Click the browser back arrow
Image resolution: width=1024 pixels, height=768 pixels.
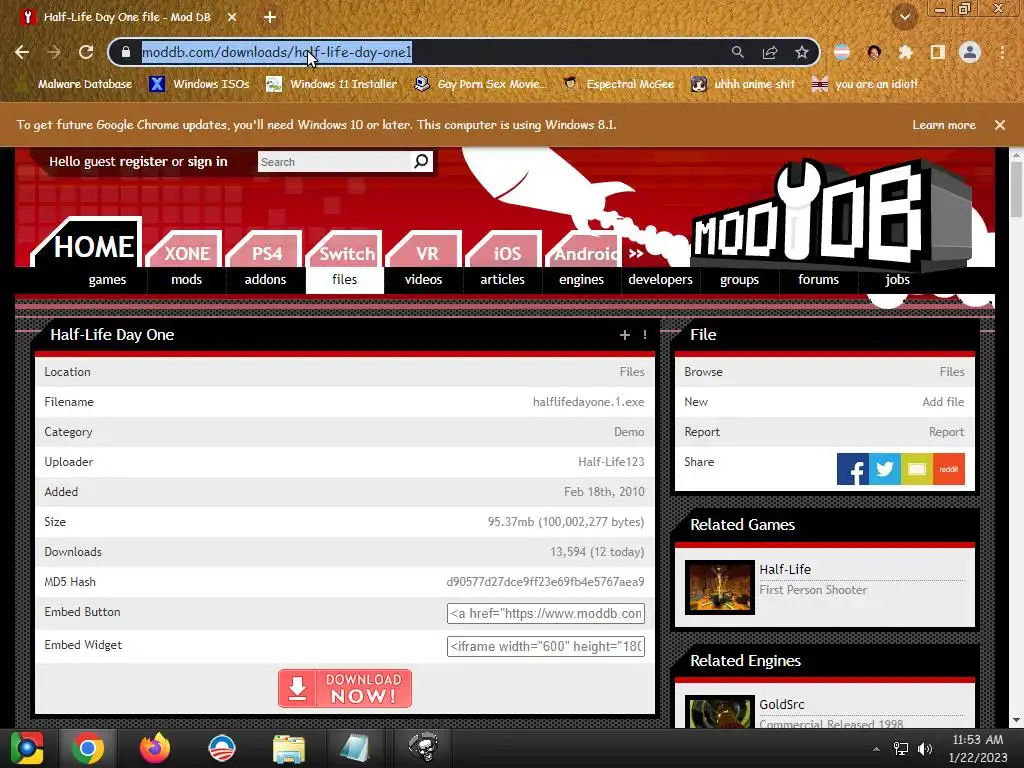(22, 52)
